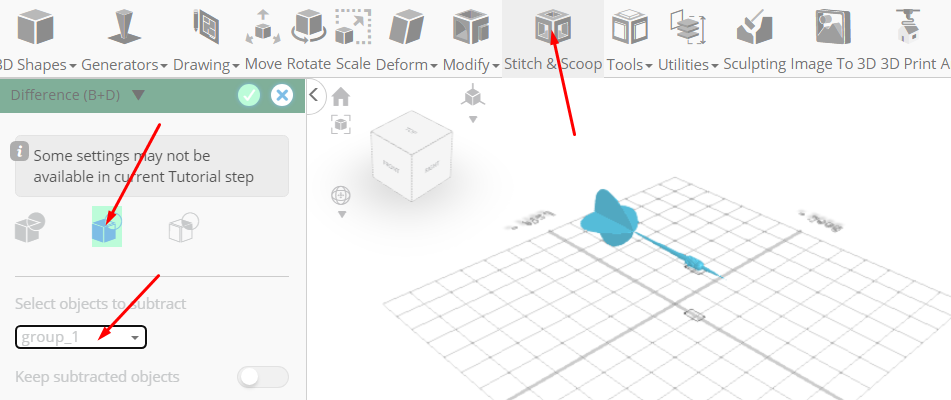
Task: Click the Sculpting label
Action: coord(754,64)
